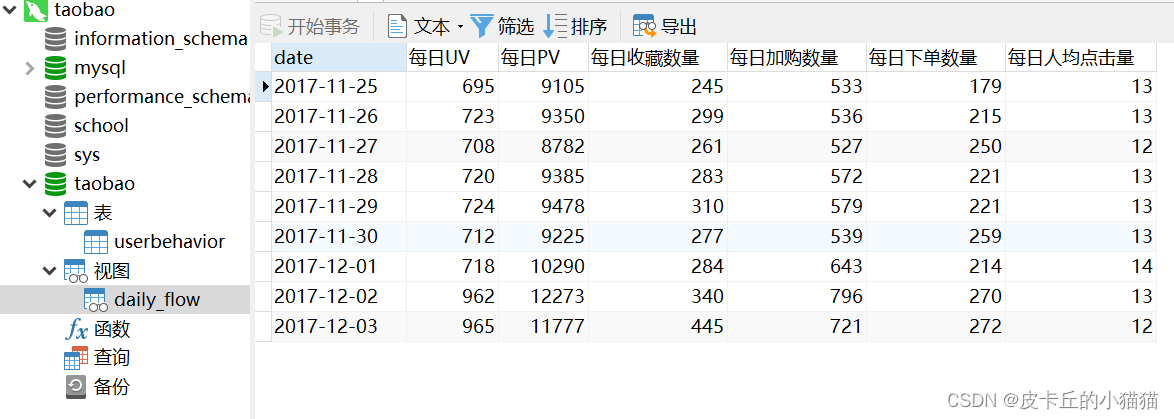The image size is (1174, 419).
Task: Click the sys database icon
Action: pyautogui.click(x=55, y=155)
